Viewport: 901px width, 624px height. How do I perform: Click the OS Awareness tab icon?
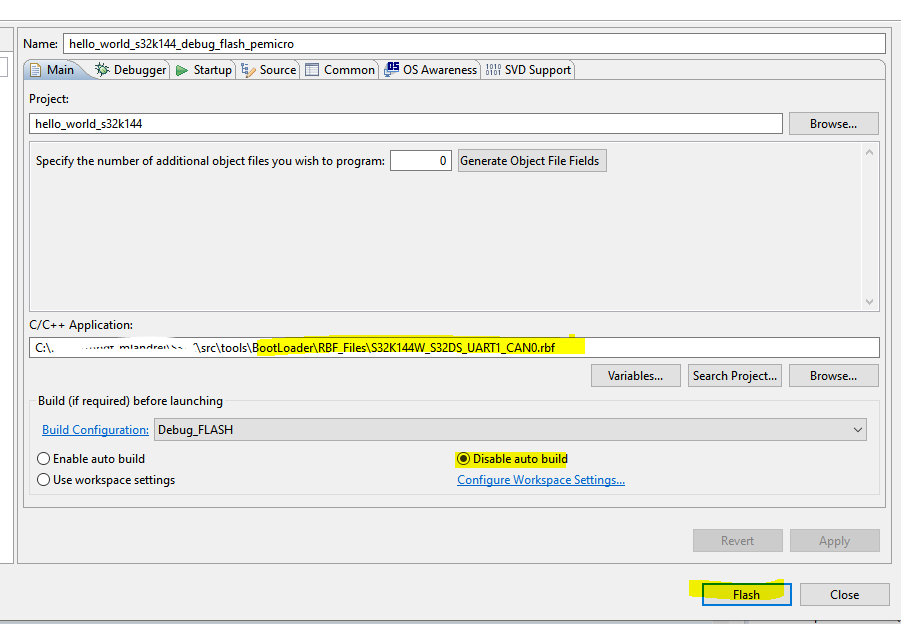pyautogui.click(x=391, y=69)
